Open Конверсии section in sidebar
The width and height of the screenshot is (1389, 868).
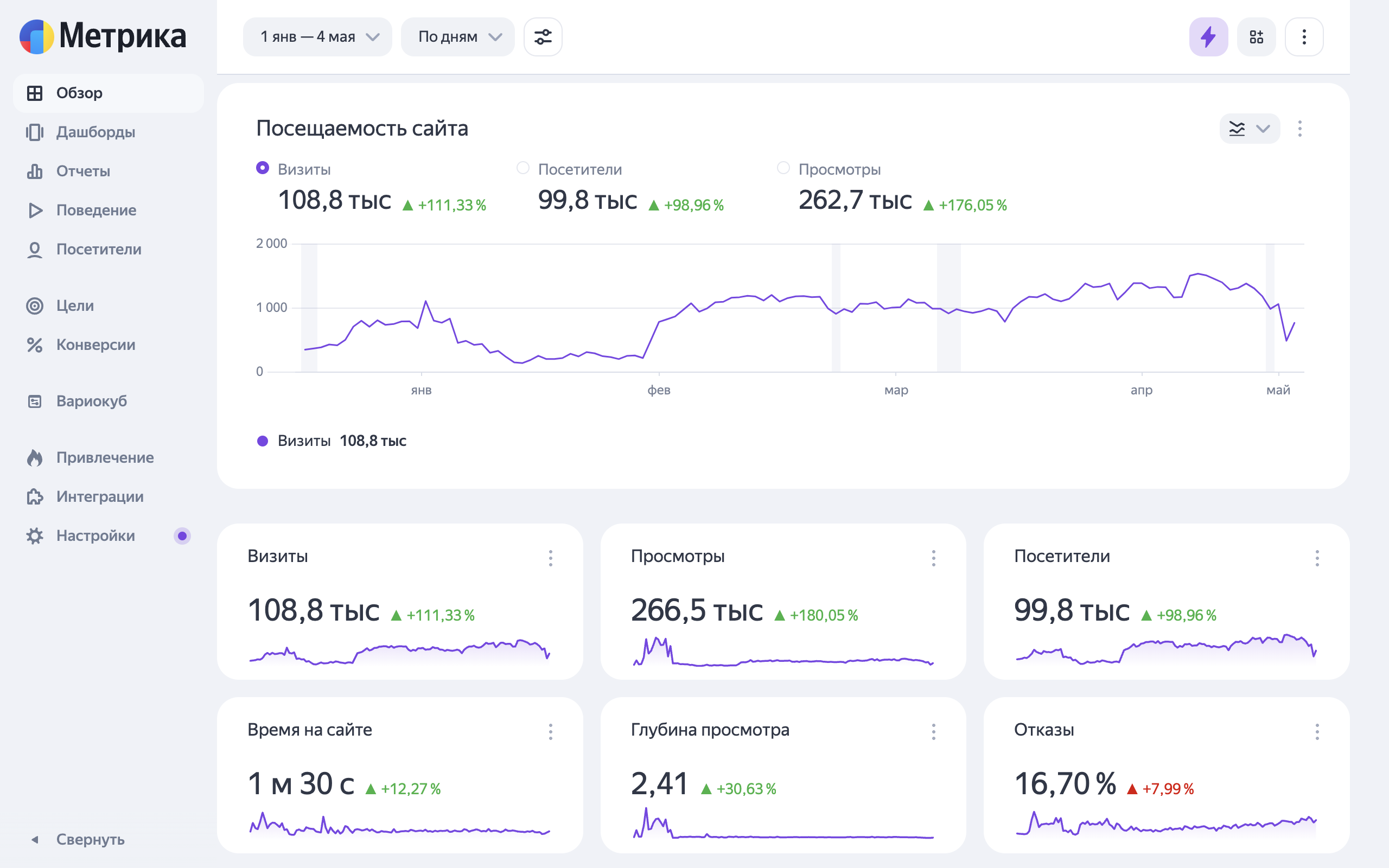coord(95,344)
